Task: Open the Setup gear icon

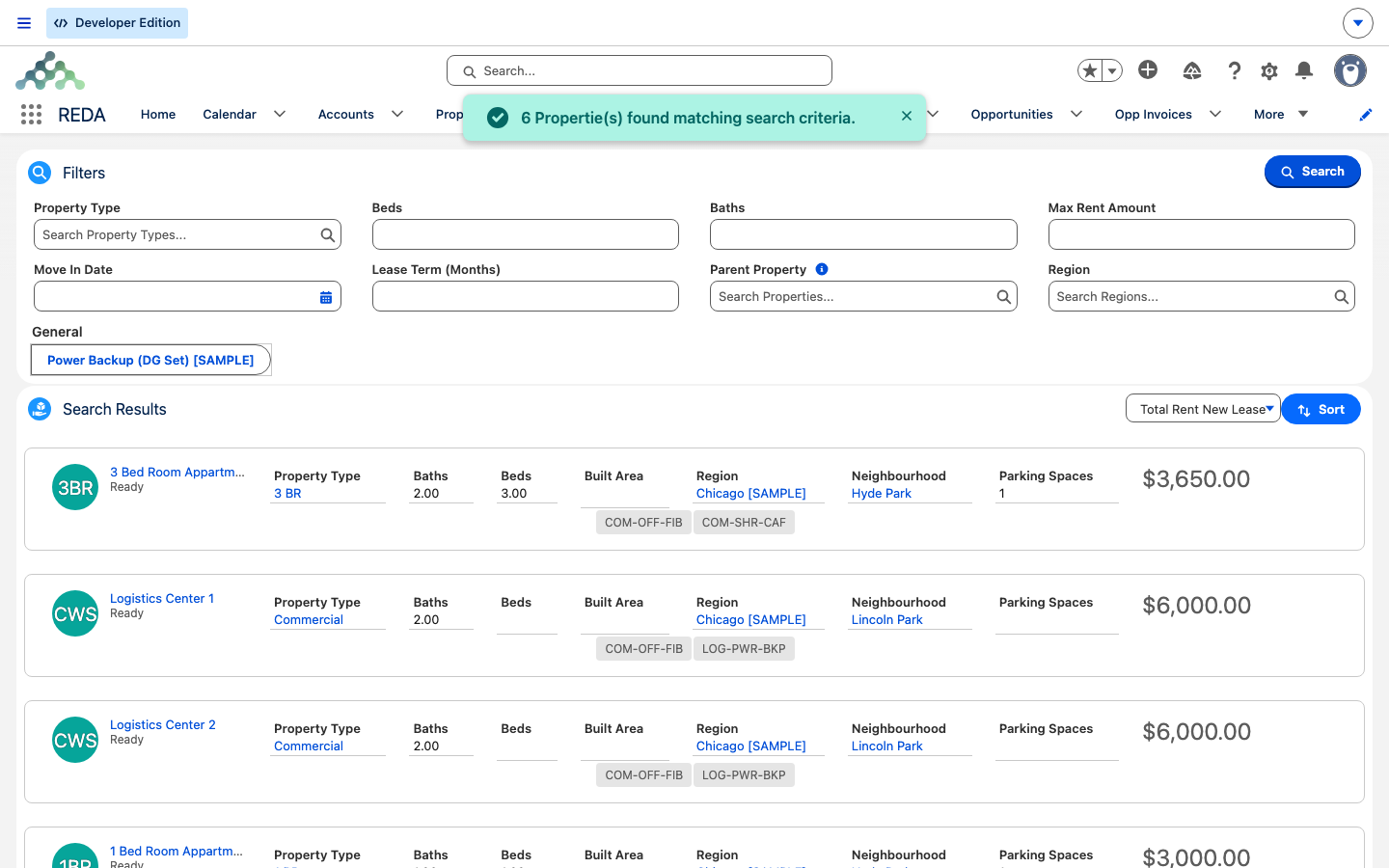Action: 1269,70
